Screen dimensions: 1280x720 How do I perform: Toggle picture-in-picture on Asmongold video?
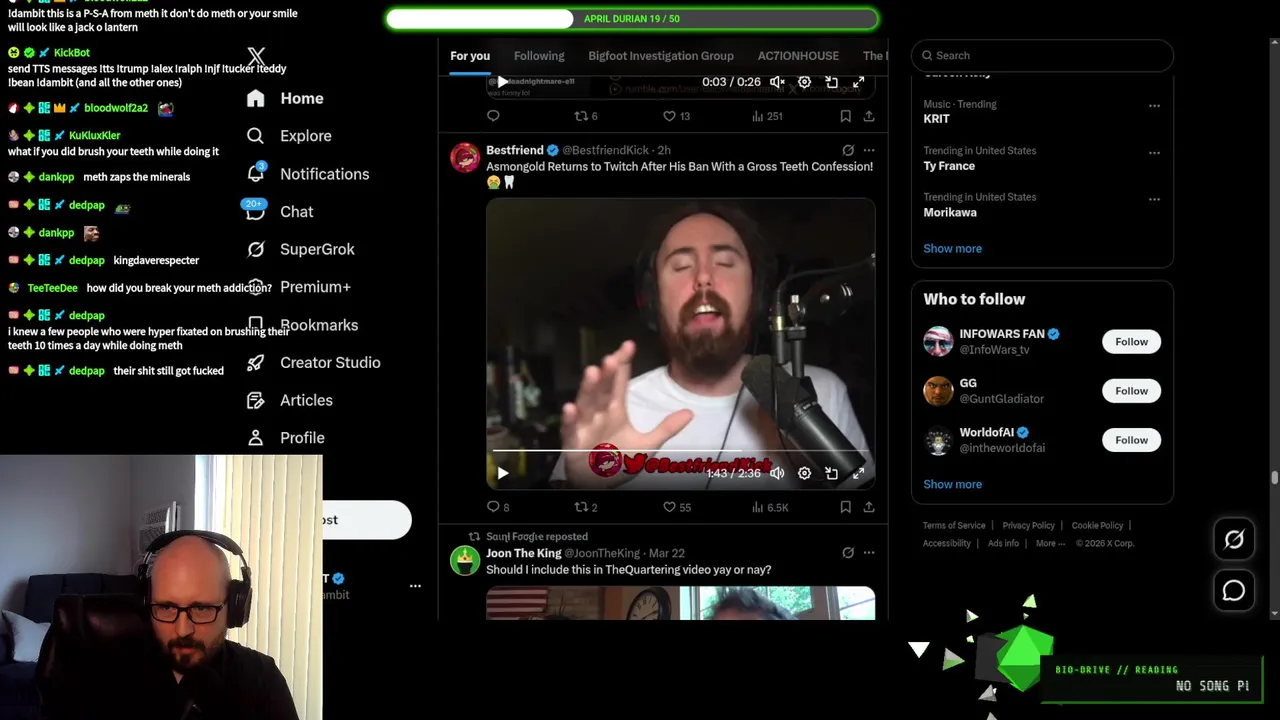831,473
